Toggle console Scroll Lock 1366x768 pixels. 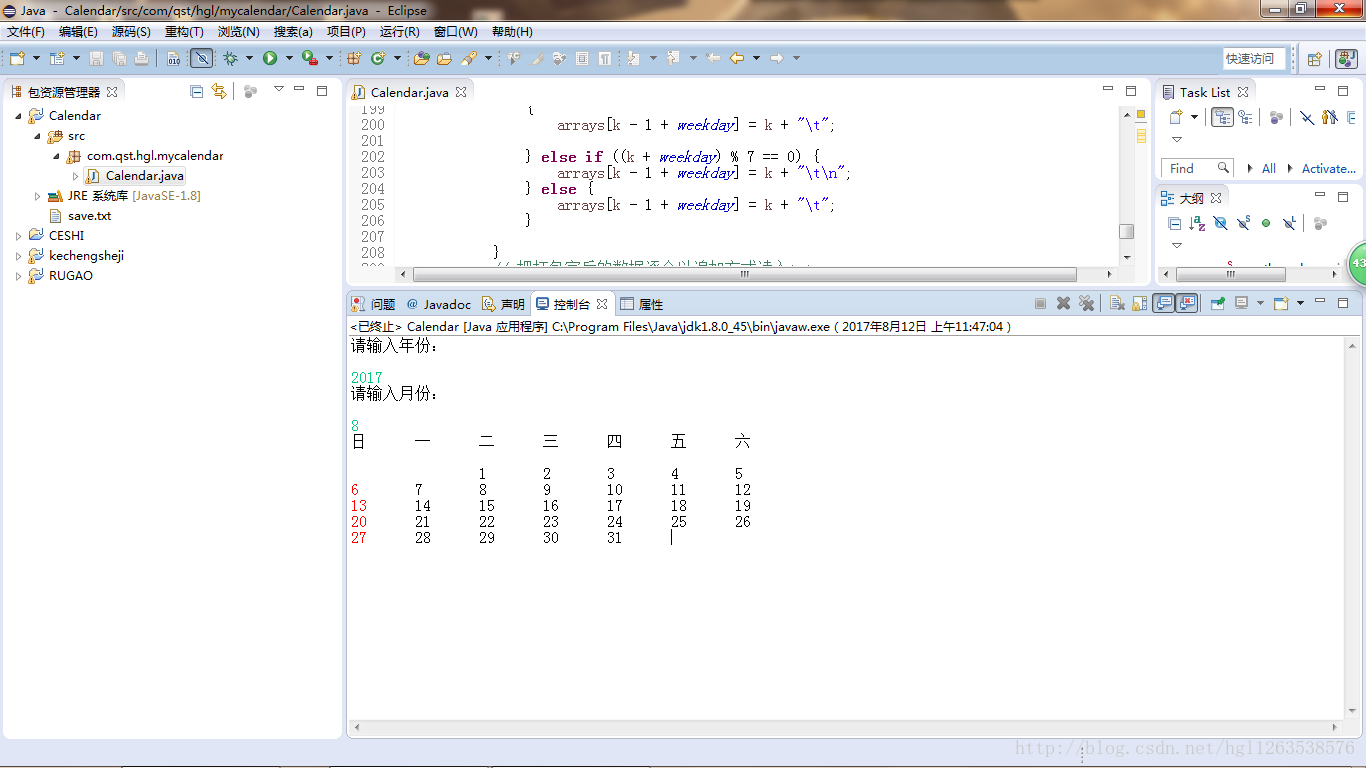[x=1140, y=303]
